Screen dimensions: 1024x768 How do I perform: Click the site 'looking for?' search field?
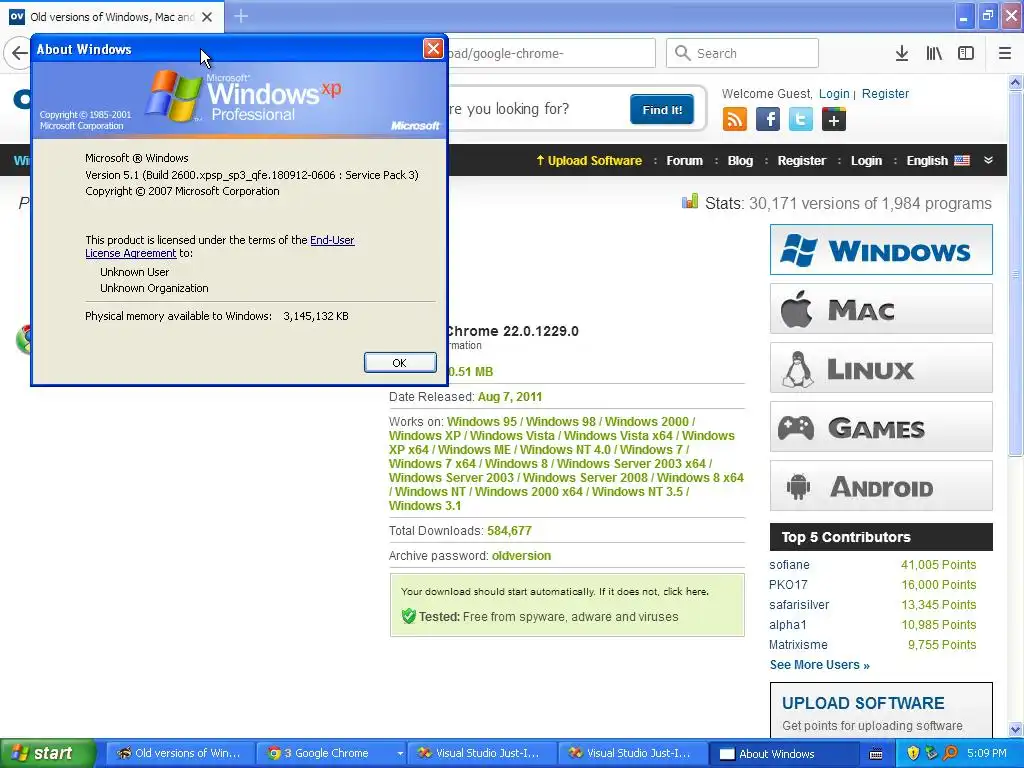click(536, 108)
